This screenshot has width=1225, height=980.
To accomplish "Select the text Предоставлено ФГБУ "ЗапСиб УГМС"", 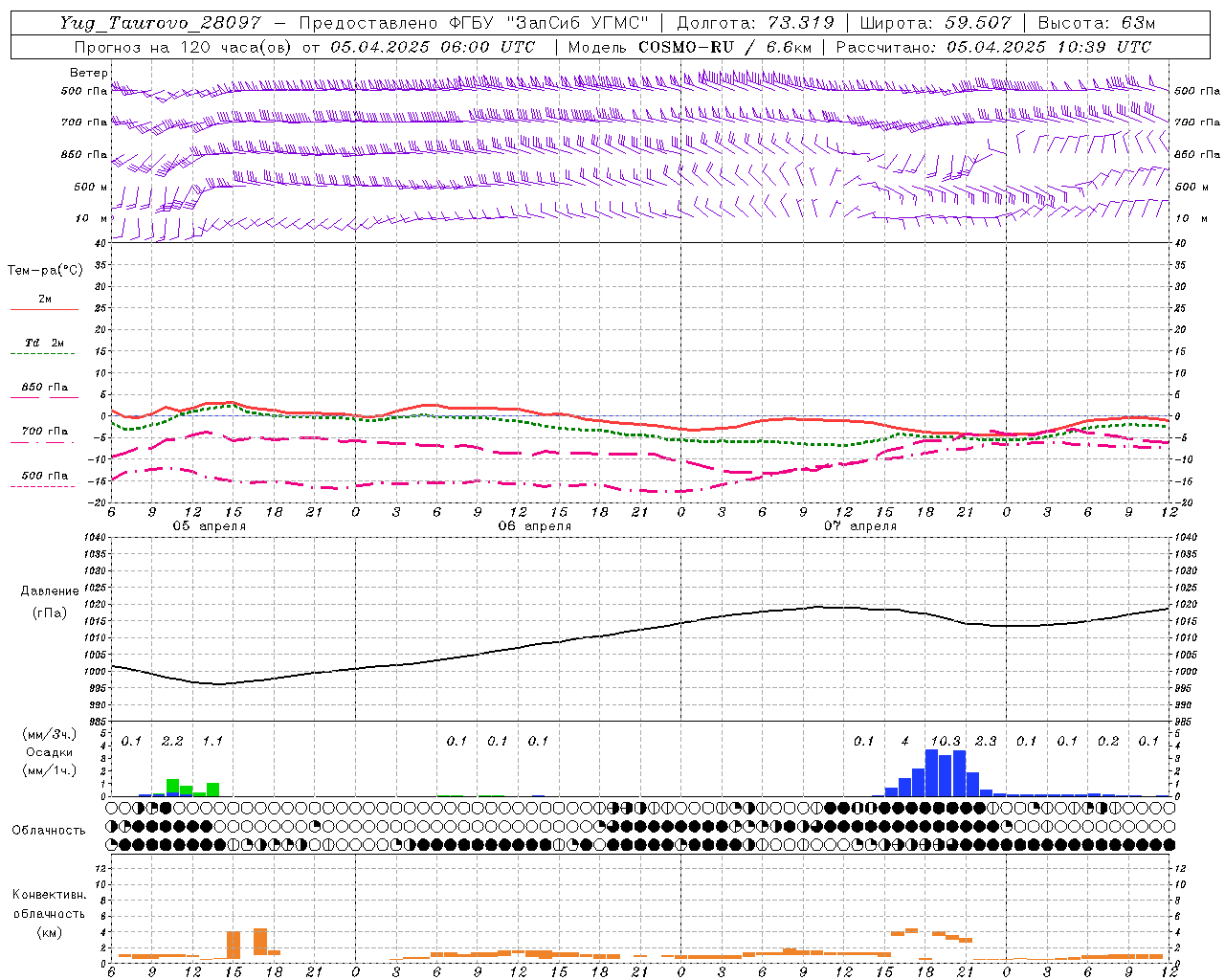I will 474,23.
